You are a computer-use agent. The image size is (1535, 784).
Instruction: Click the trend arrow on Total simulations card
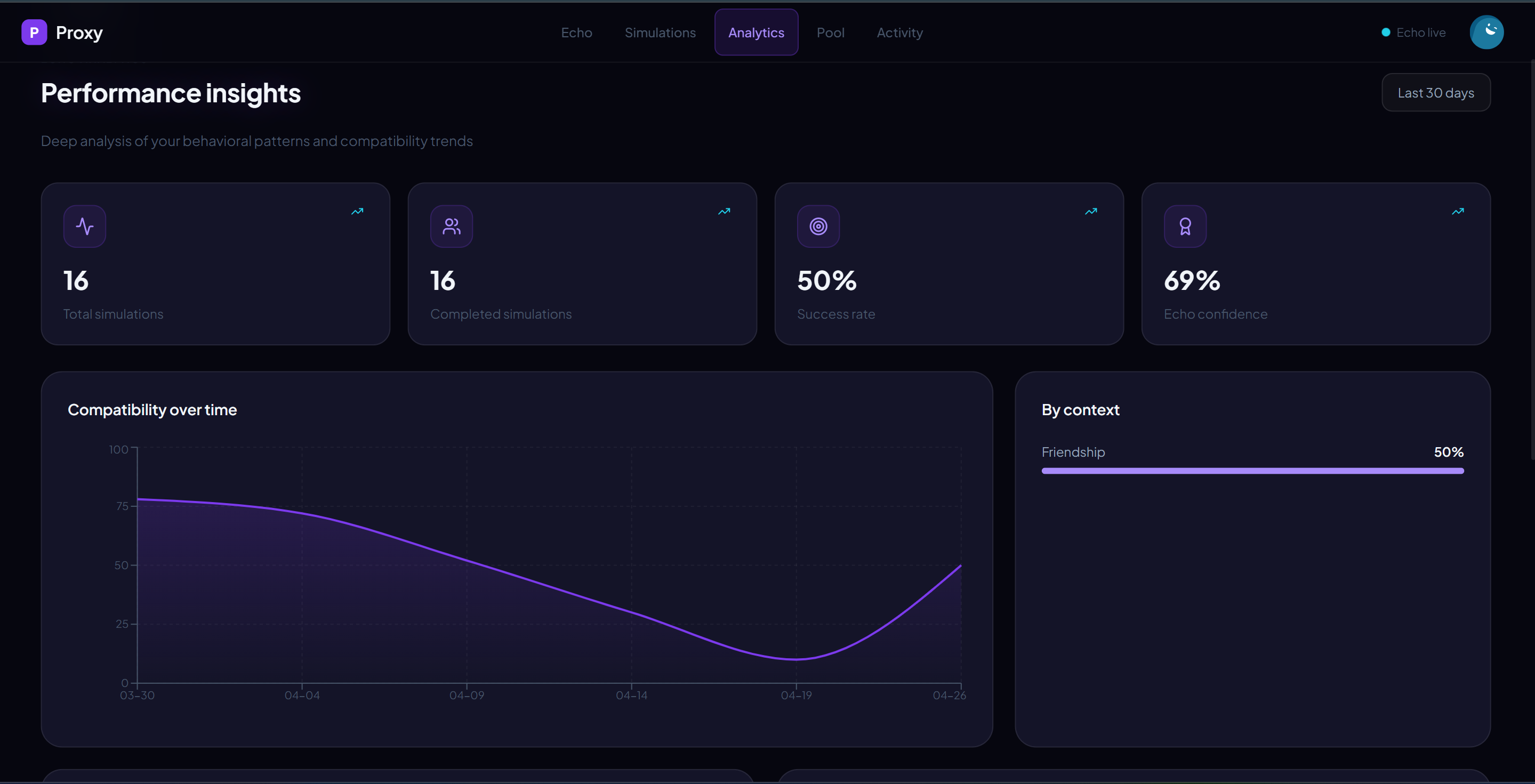tap(357, 212)
